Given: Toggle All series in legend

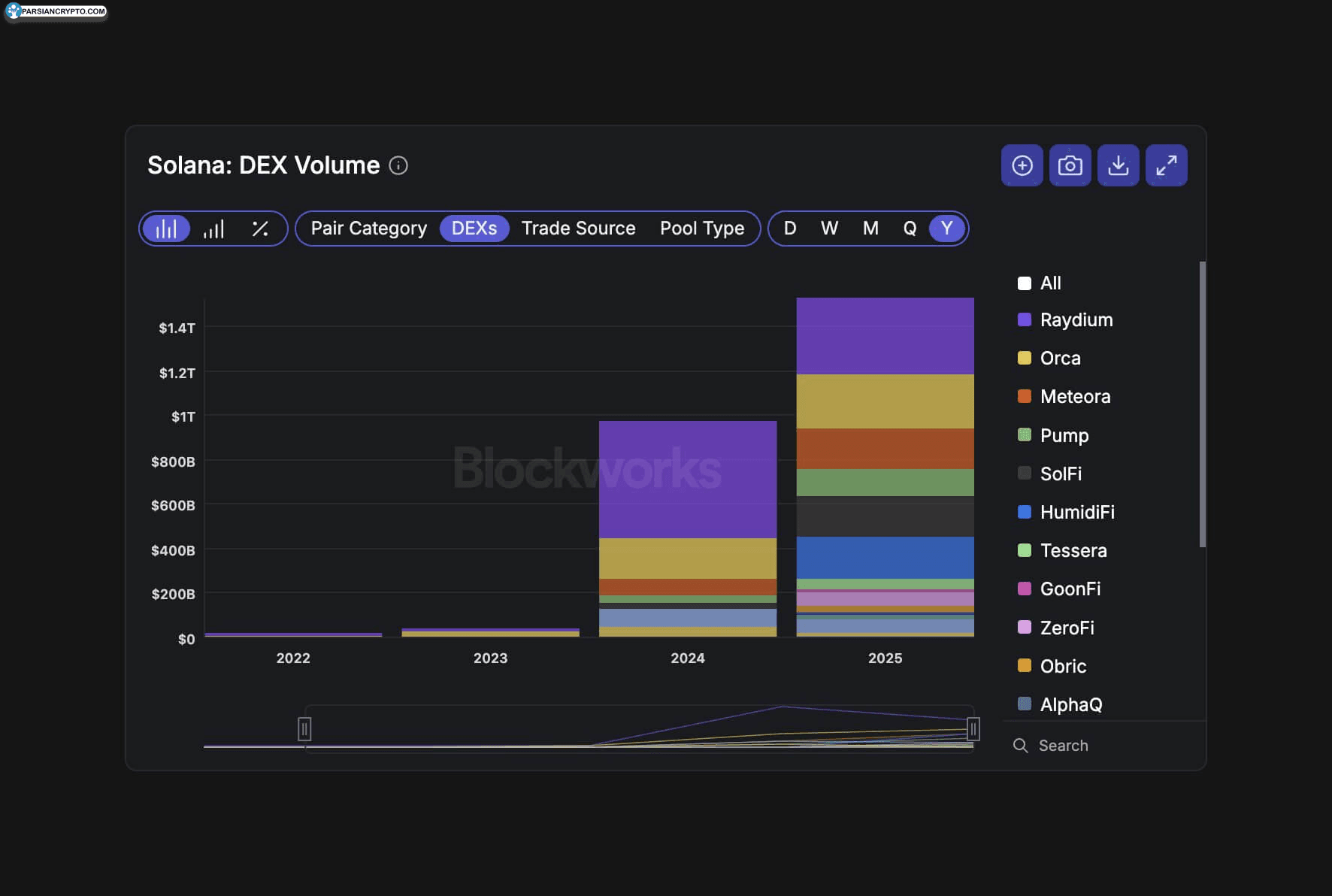Looking at the screenshot, I should pos(1040,283).
